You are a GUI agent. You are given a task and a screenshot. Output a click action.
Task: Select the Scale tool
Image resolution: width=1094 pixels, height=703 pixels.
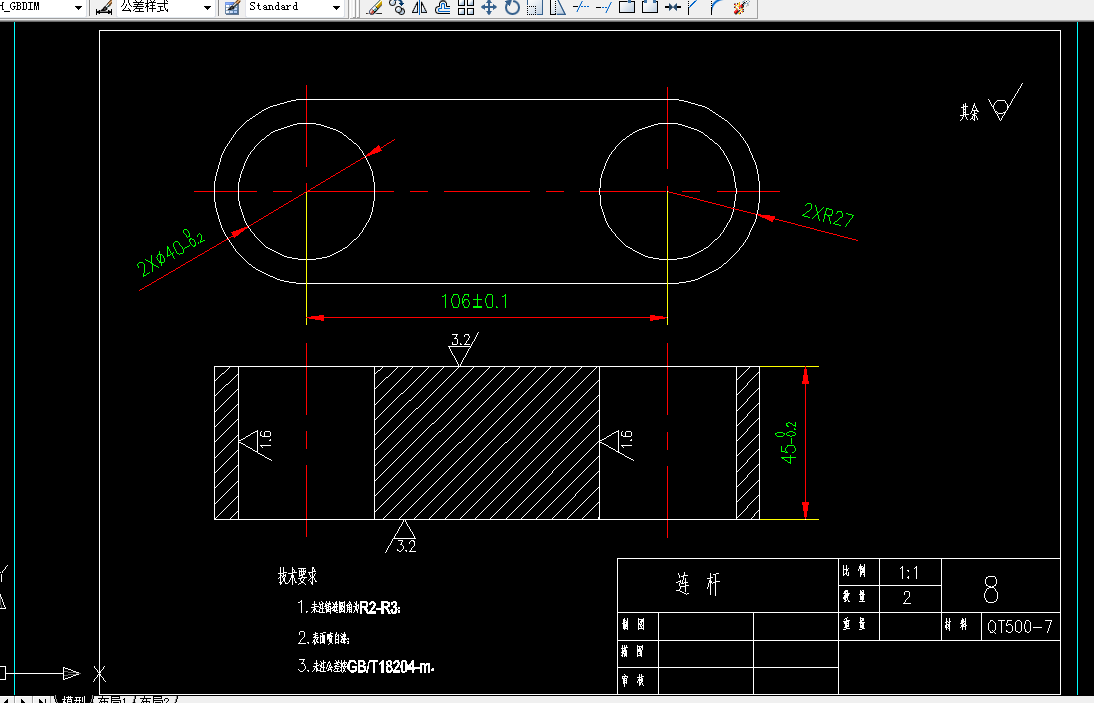[534, 8]
